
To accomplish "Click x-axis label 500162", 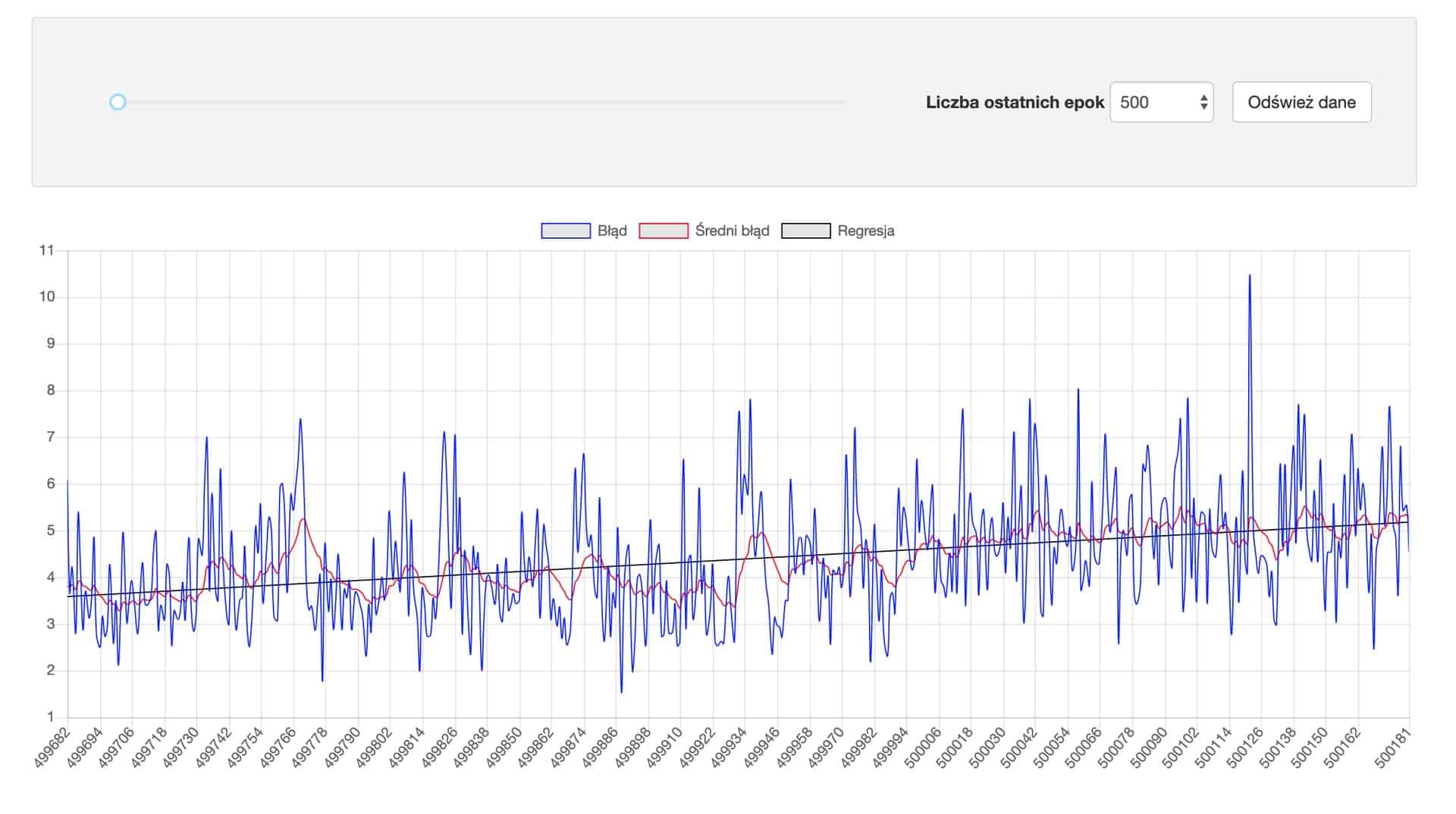I will [1342, 747].
